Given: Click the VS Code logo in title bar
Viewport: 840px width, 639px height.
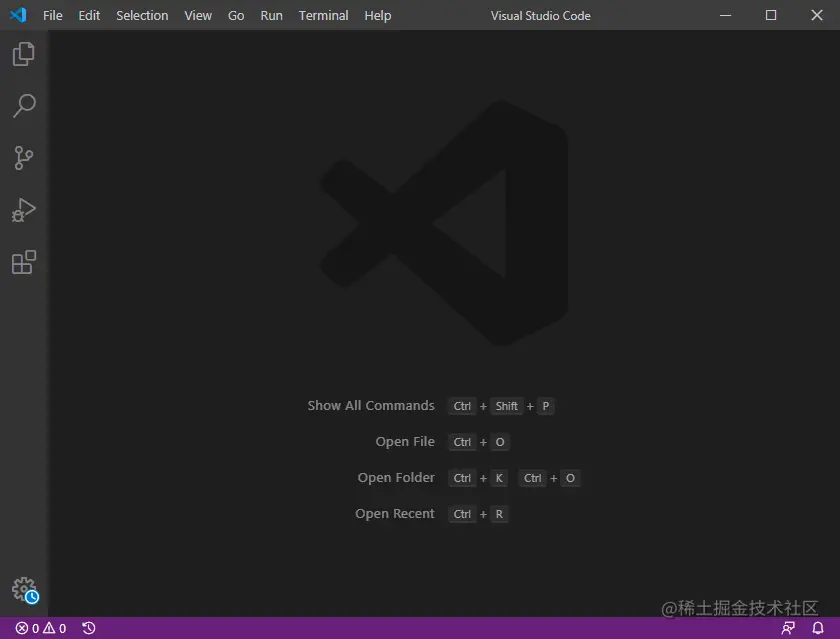Looking at the screenshot, I should pos(18,15).
